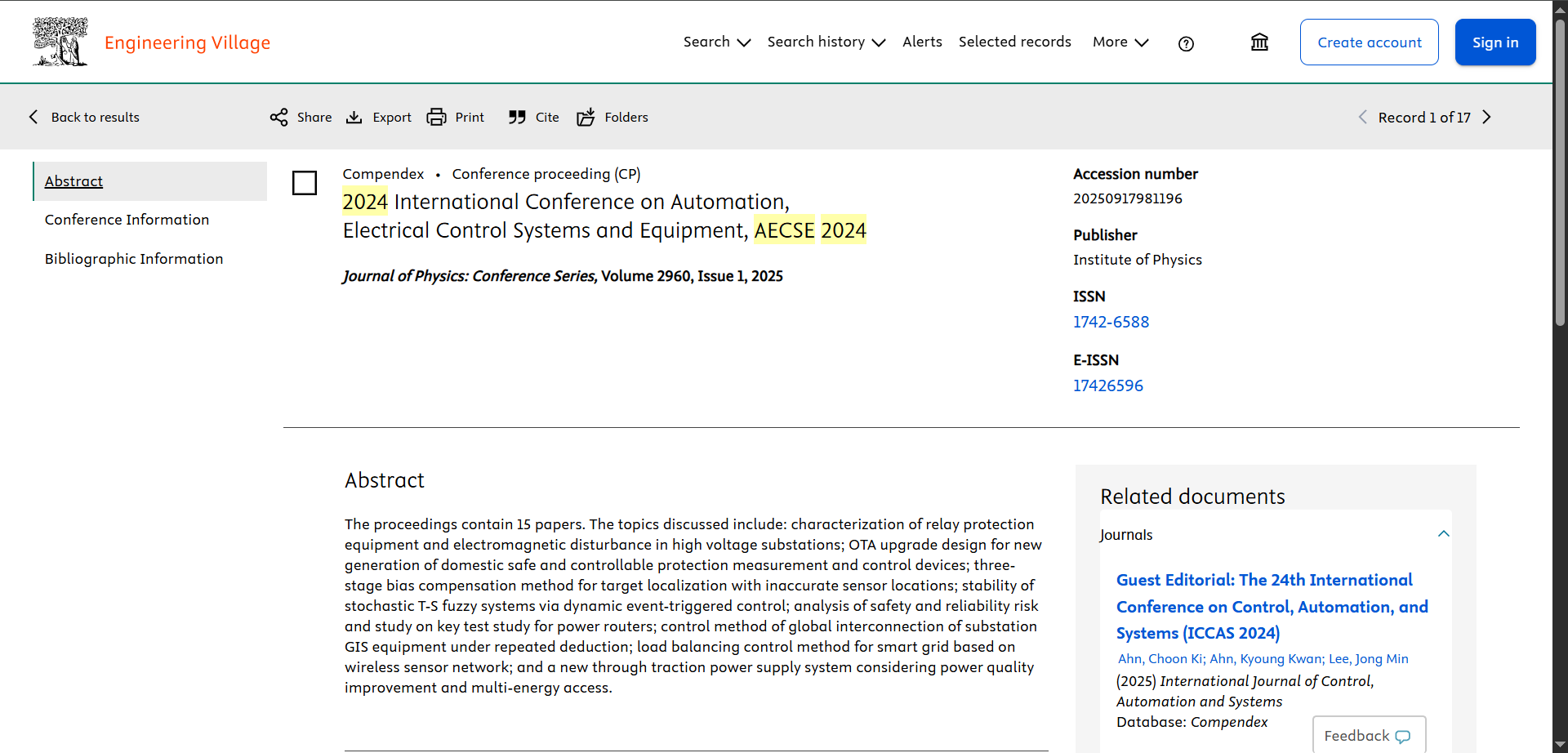Open the Search dropdown menu

click(716, 42)
